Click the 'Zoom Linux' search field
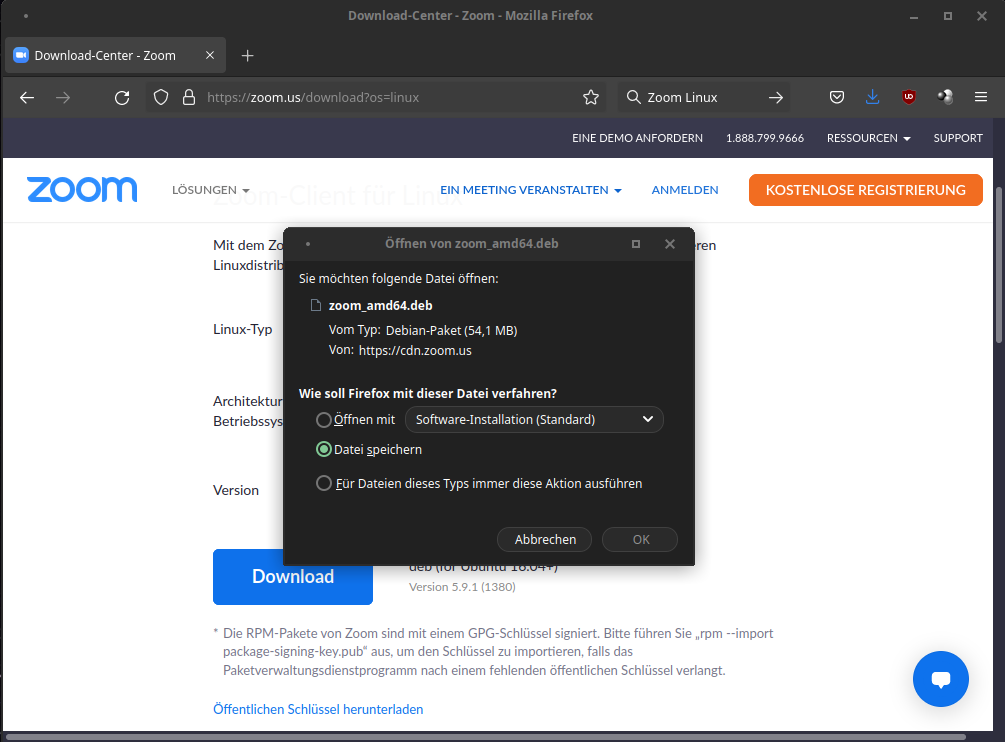The image size is (1005, 742). [x=703, y=97]
